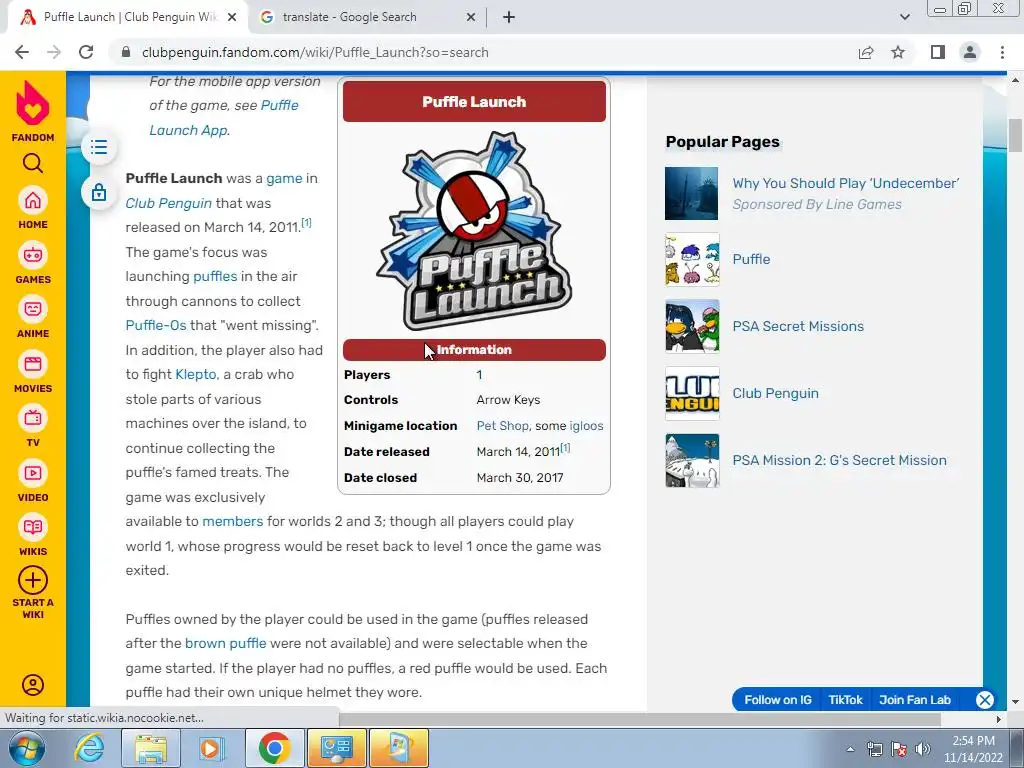1024x768 pixels.
Task: Click volume speaker in system tray
Action: (923, 749)
